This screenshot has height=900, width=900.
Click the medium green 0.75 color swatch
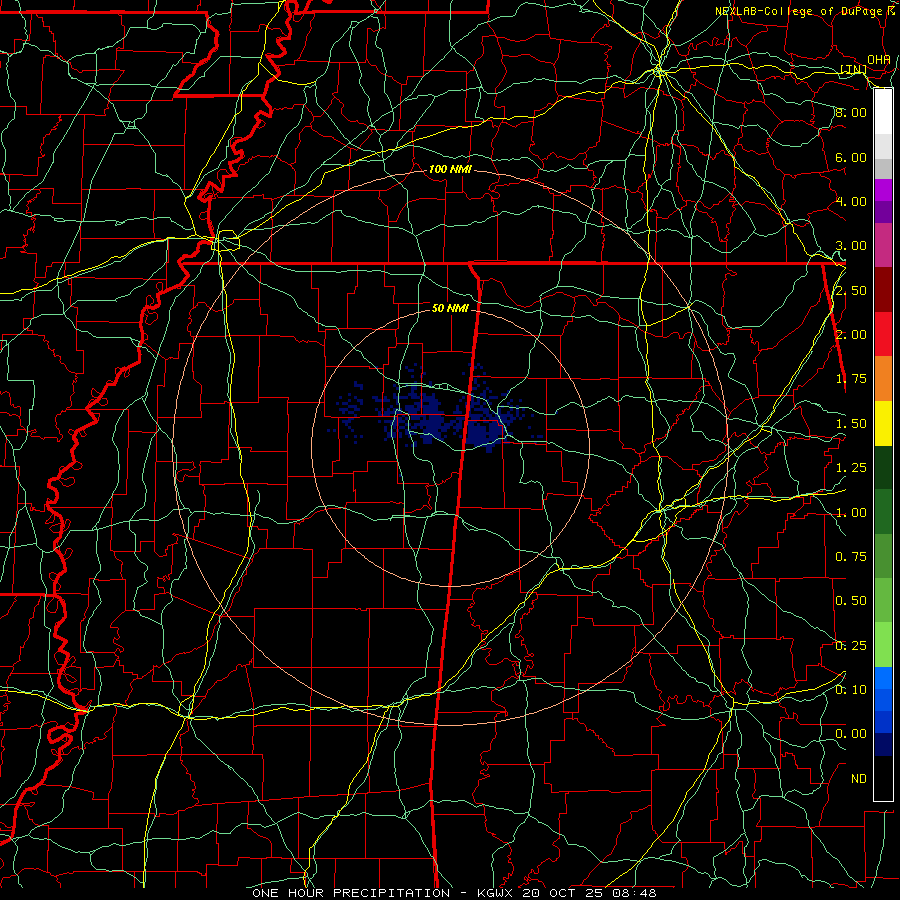point(883,556)
